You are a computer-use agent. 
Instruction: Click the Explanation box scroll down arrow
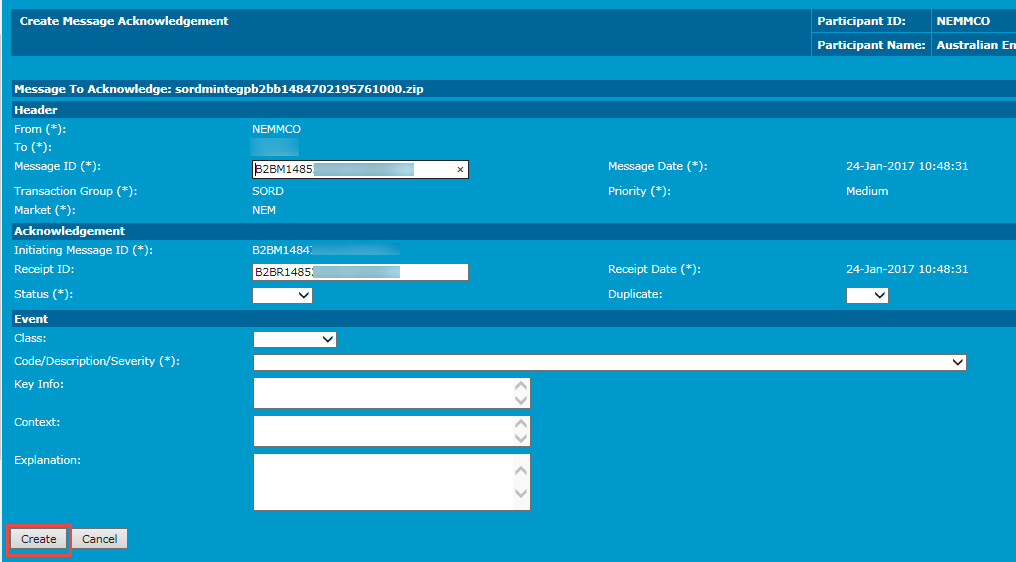(x=520, y=493)
